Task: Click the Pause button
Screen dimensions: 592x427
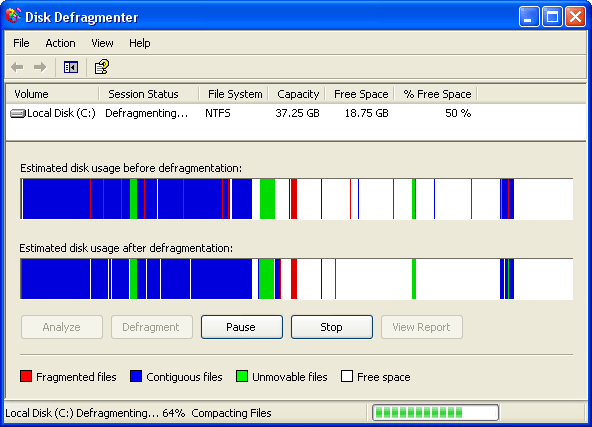Action: 242,327
